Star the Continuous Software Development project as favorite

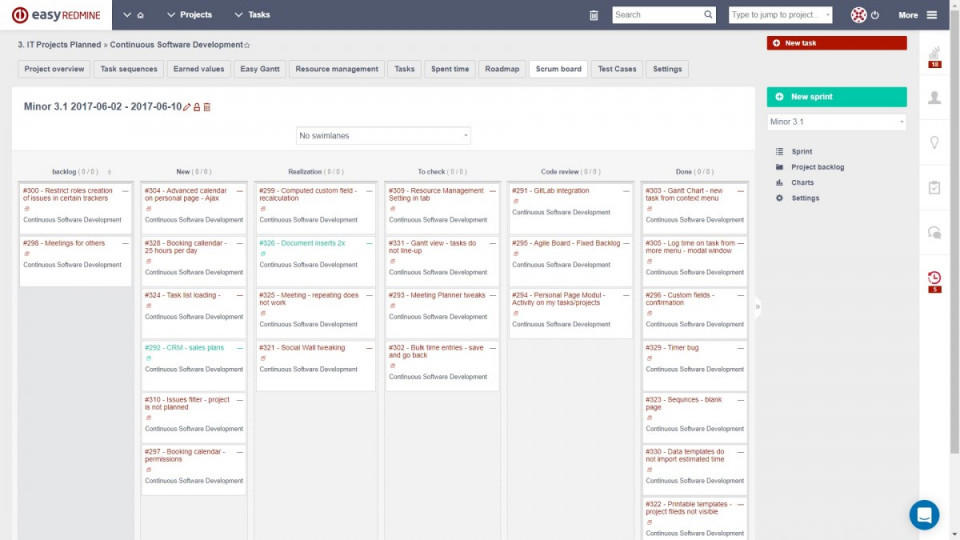pyautogui.click(x=247, y=45)
